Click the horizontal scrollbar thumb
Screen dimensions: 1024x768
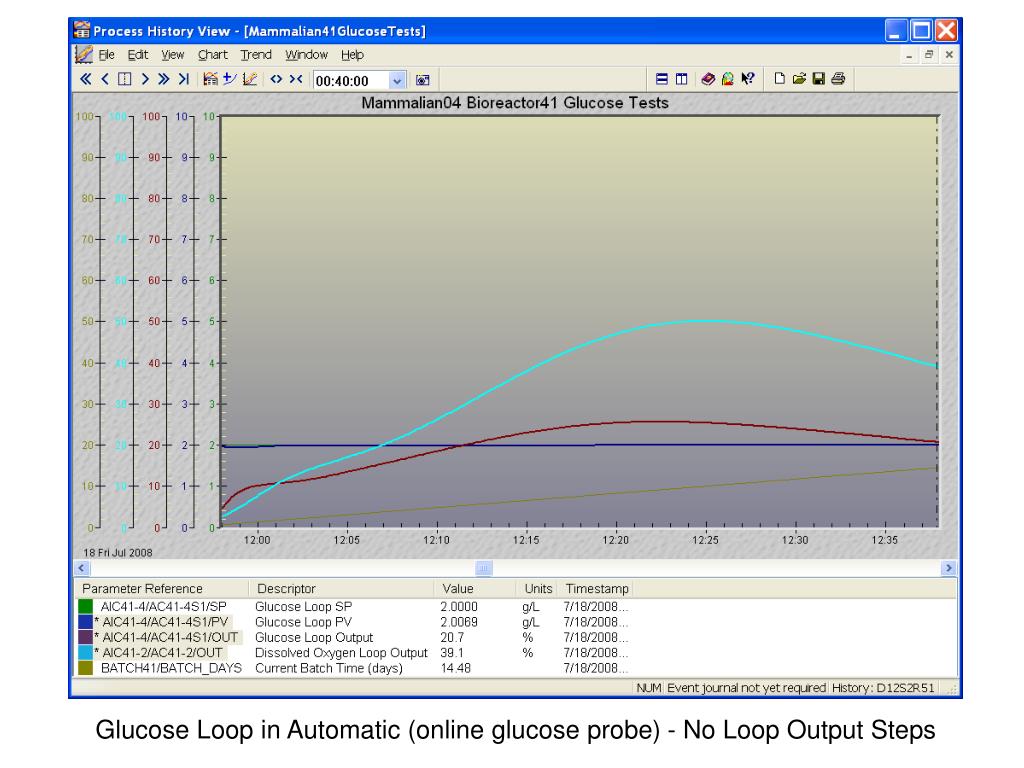(x=484, y=568)
